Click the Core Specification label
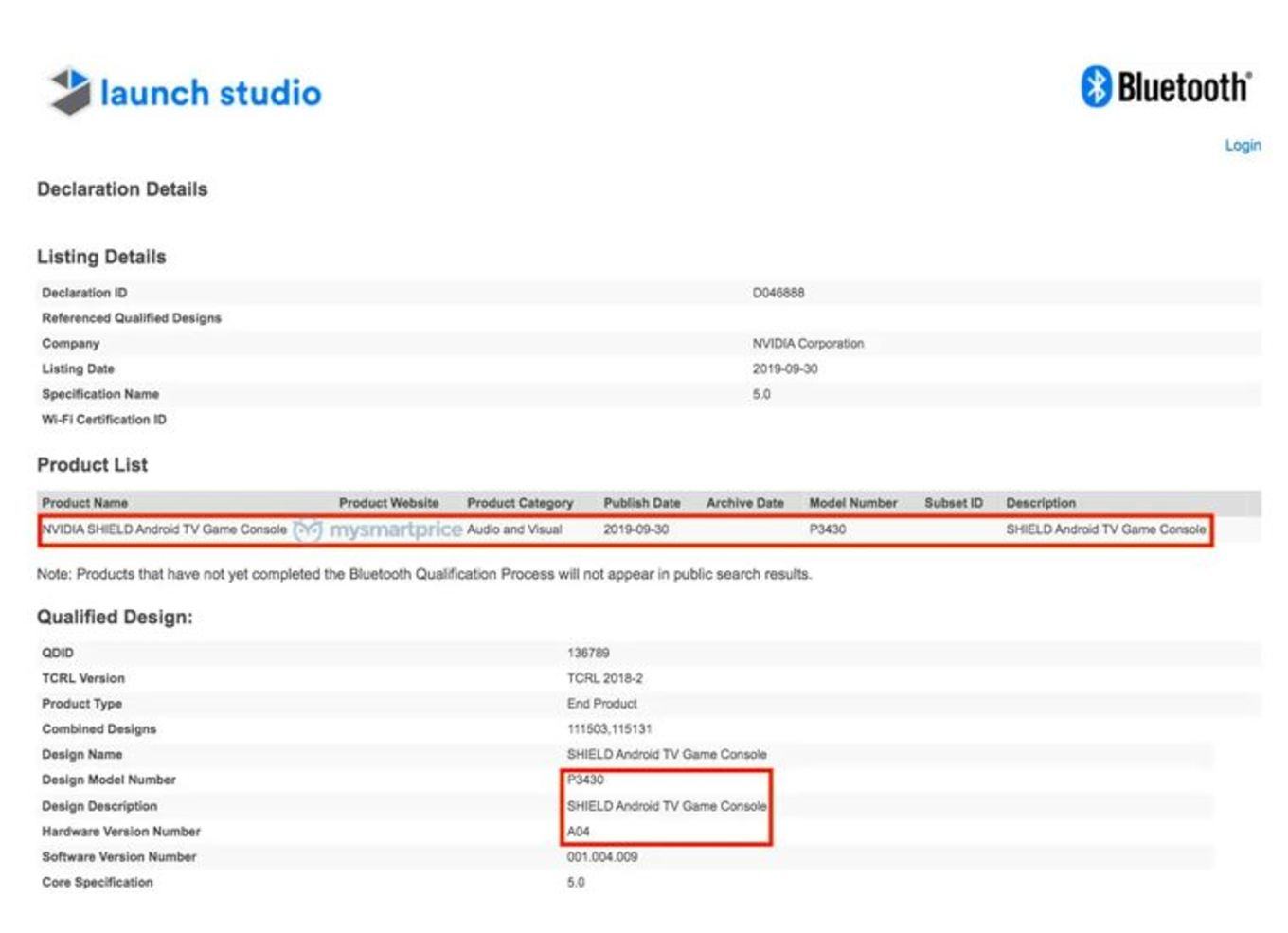The image size is (1288, 933). [98, 883]
